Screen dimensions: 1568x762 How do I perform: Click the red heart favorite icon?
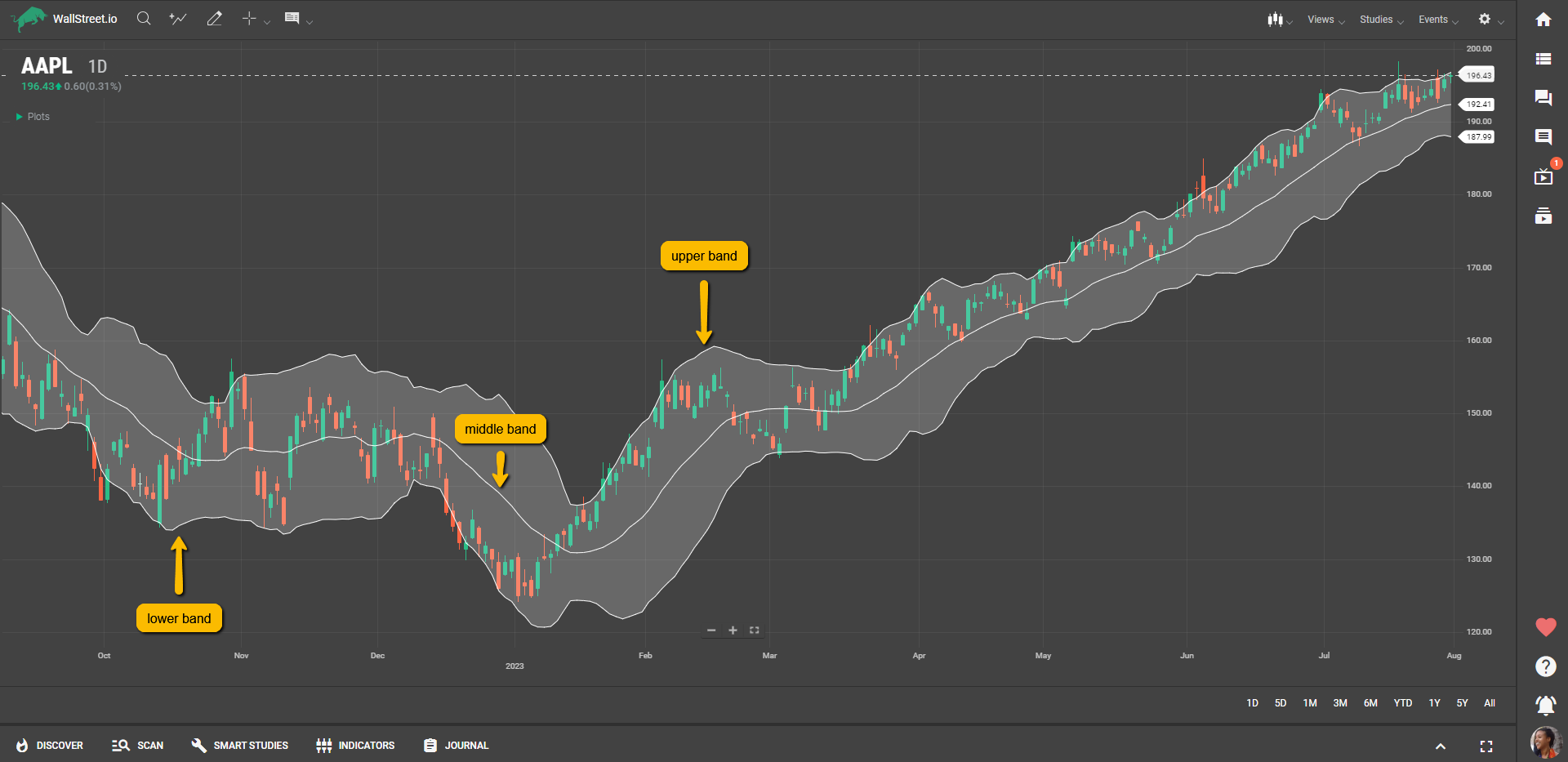point(1545,627)
